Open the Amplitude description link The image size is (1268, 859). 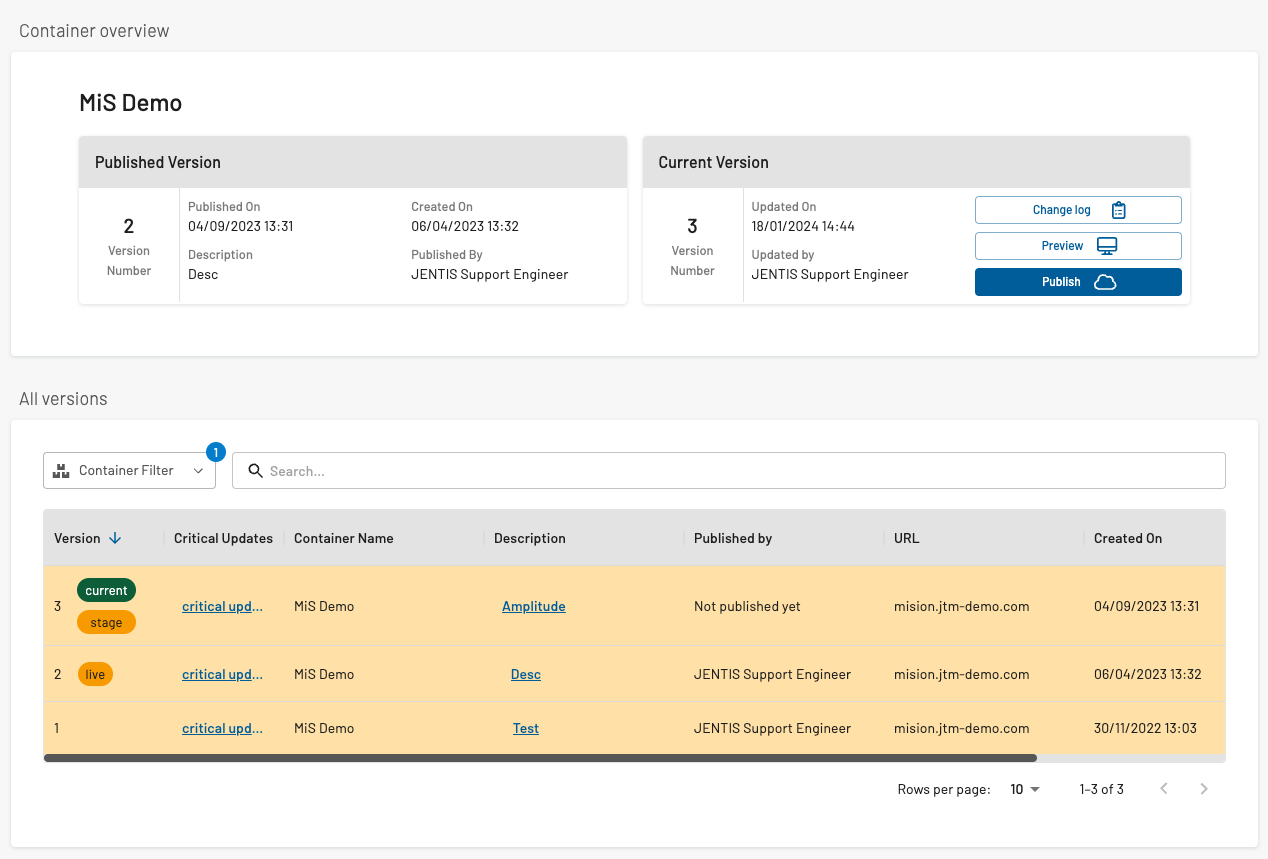pyautogui.click(x=533, y=606)
